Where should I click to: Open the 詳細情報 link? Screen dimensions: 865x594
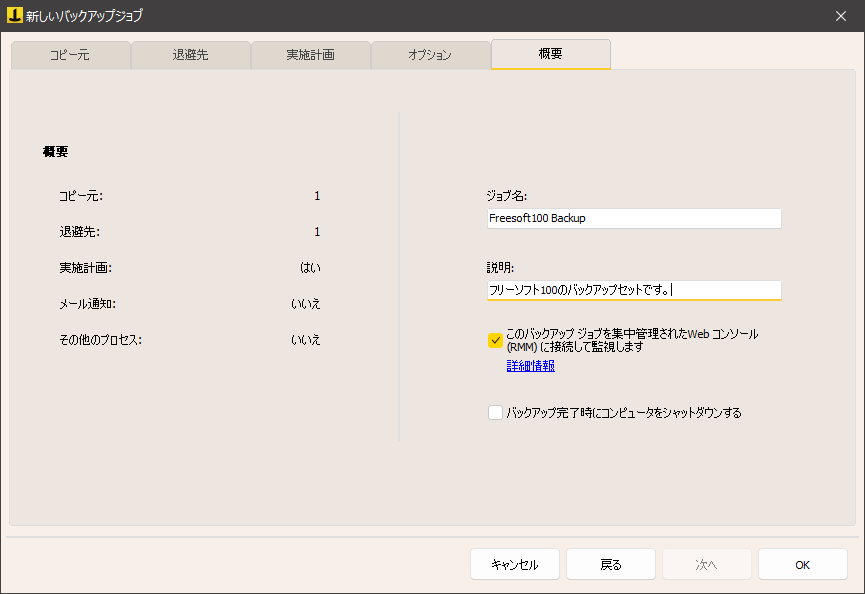531,366
